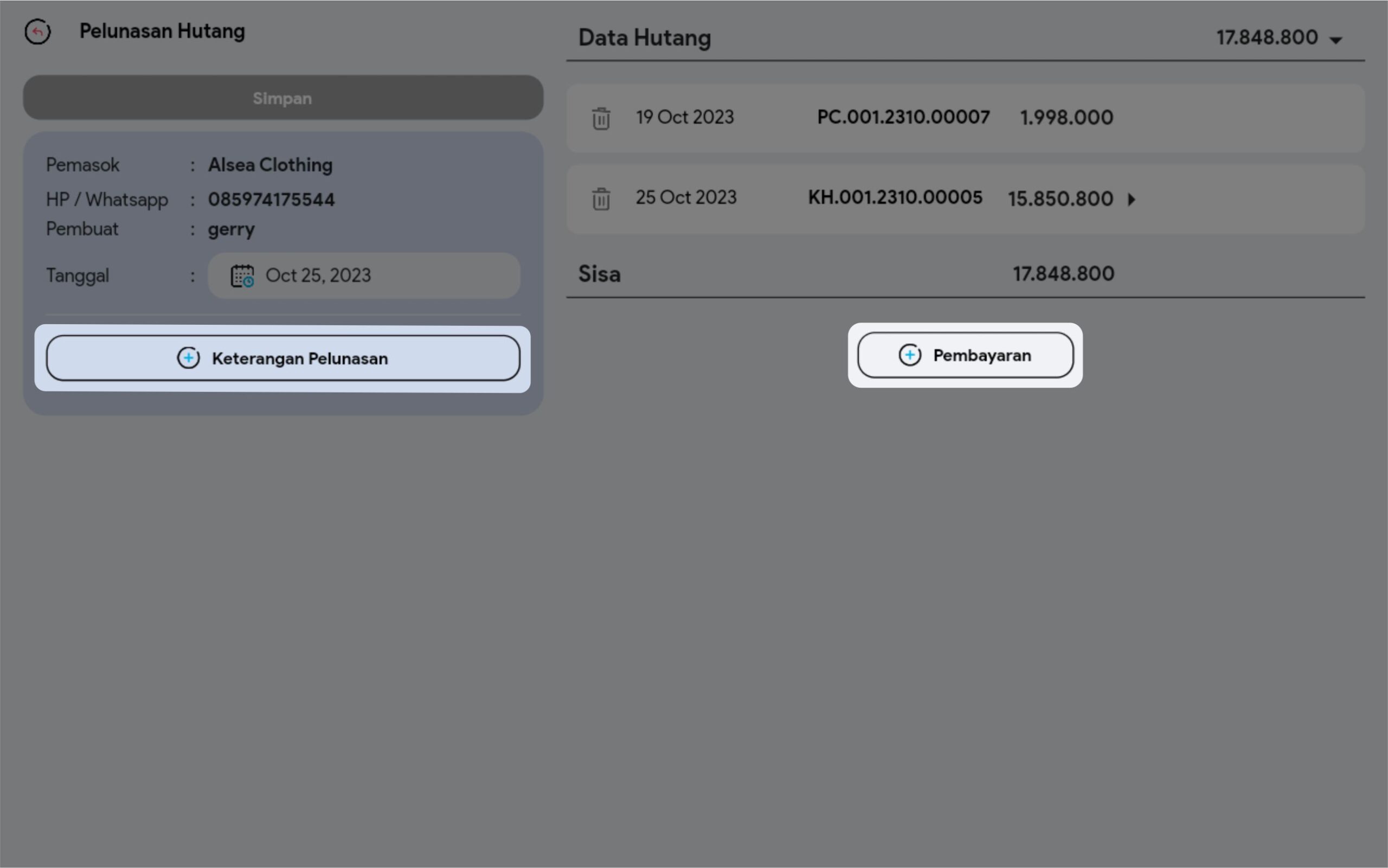1388x868 pixels.
Task: Delete the 25 Oct 2023 debt row
Action: (x=600, y=198)
